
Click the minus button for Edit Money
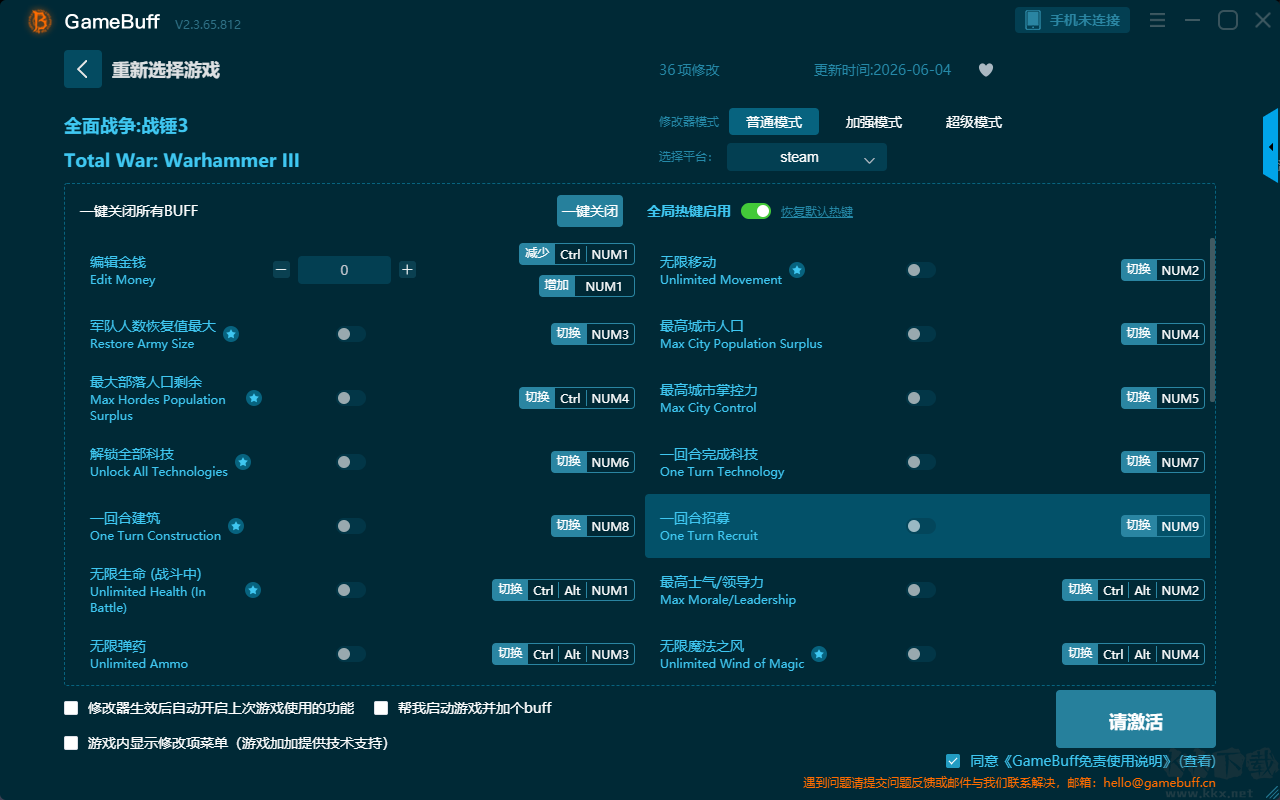[x=282, y=269]
